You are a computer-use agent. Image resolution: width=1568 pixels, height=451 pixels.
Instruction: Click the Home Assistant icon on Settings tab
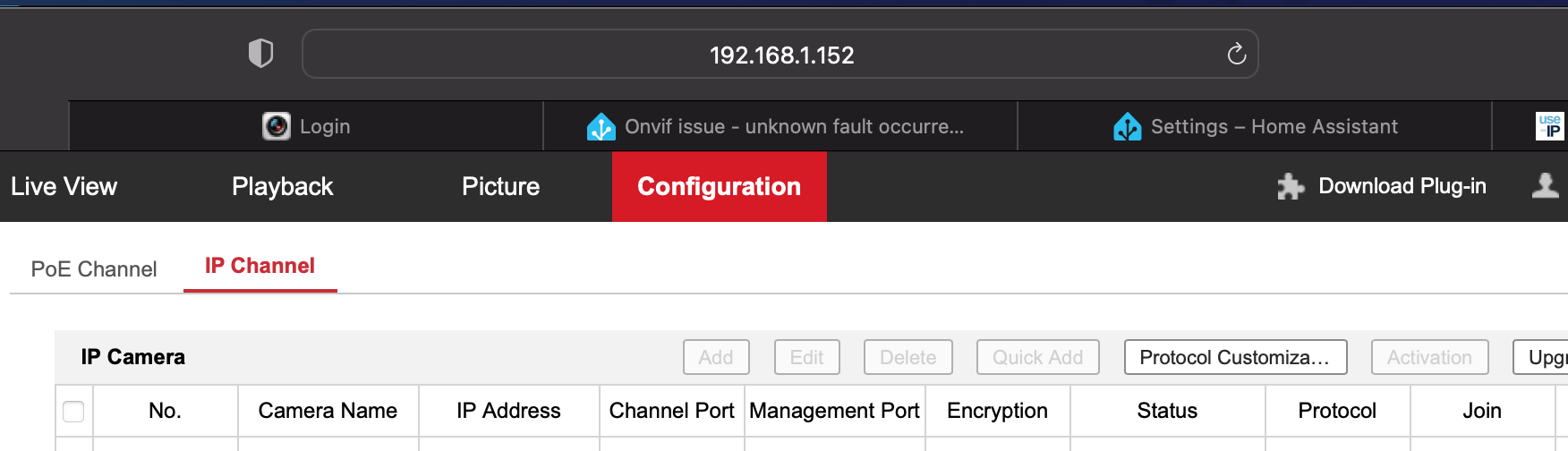click(x=1128, y=126)
